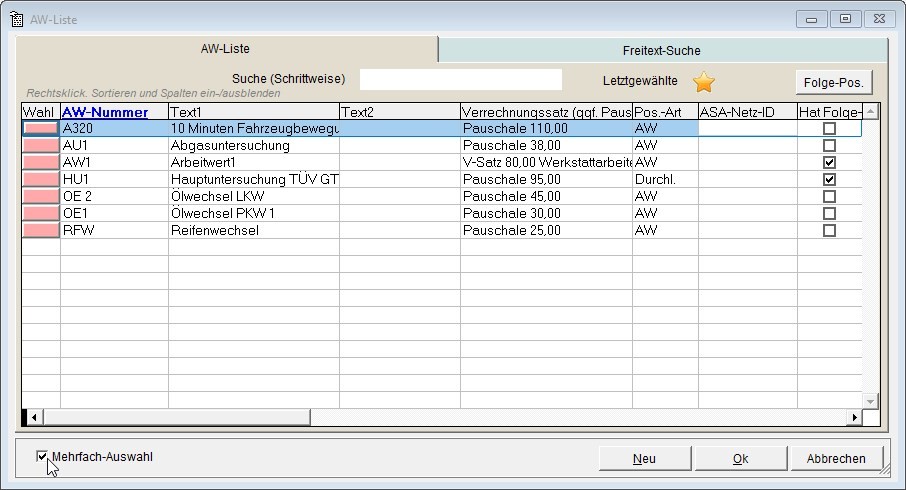Click the Pauschale 95,00 cell
Image resolution: width=906 pixels, height=490 pixels.
[x=547, y=179]
